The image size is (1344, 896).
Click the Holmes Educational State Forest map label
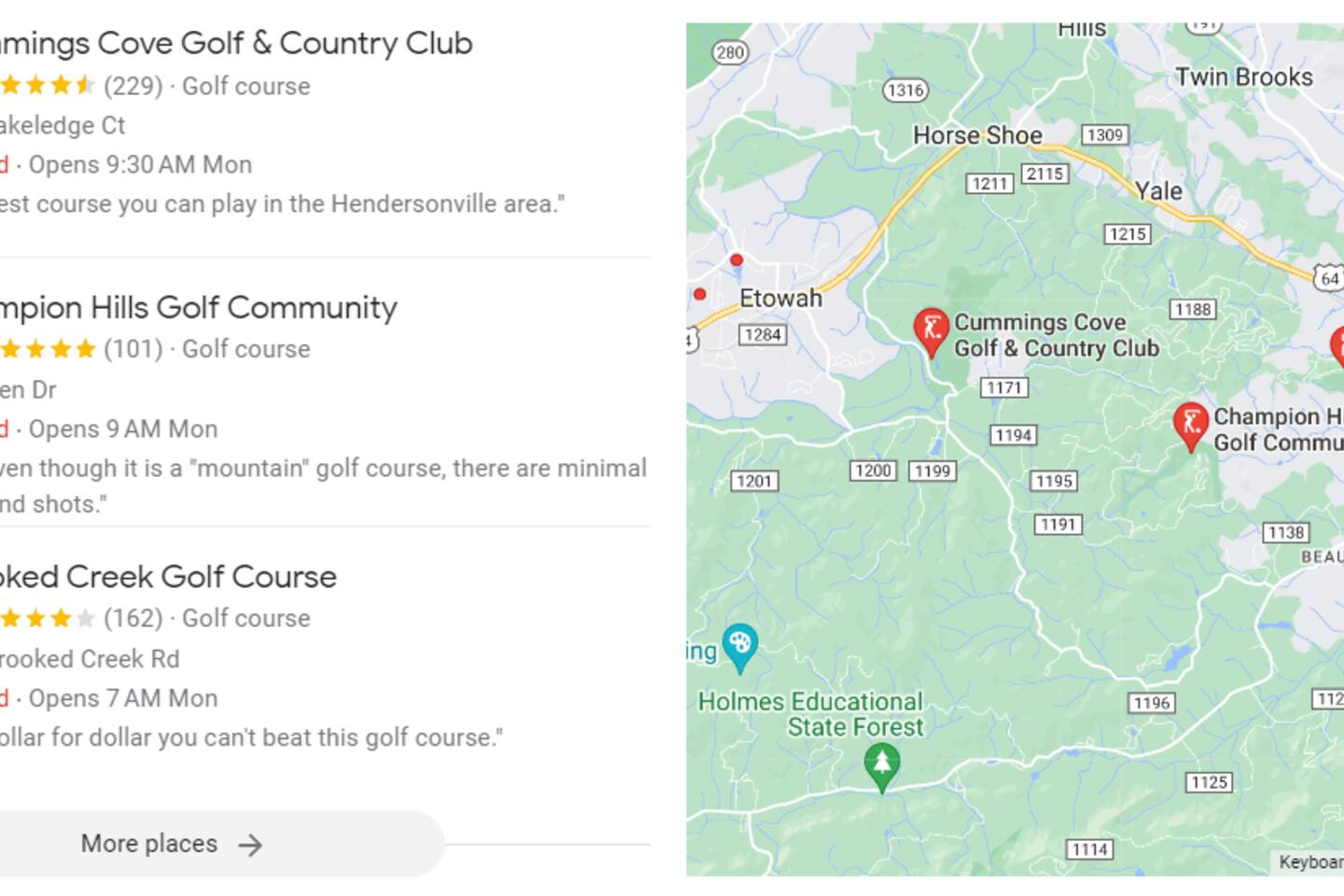pyautogui.click(x=810, y=714)
